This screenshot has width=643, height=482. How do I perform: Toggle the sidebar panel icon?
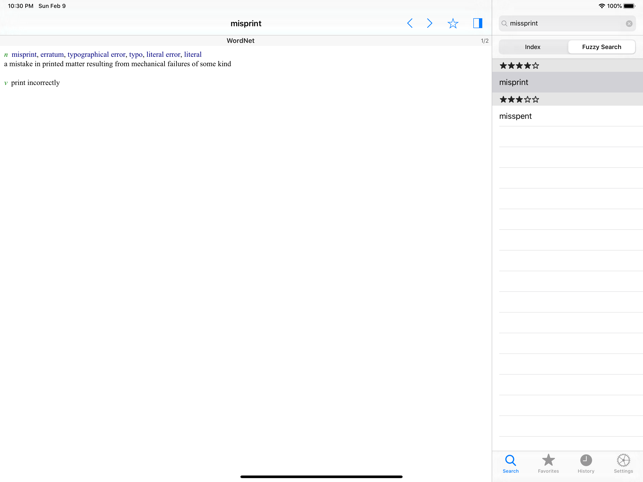(477, 23)
